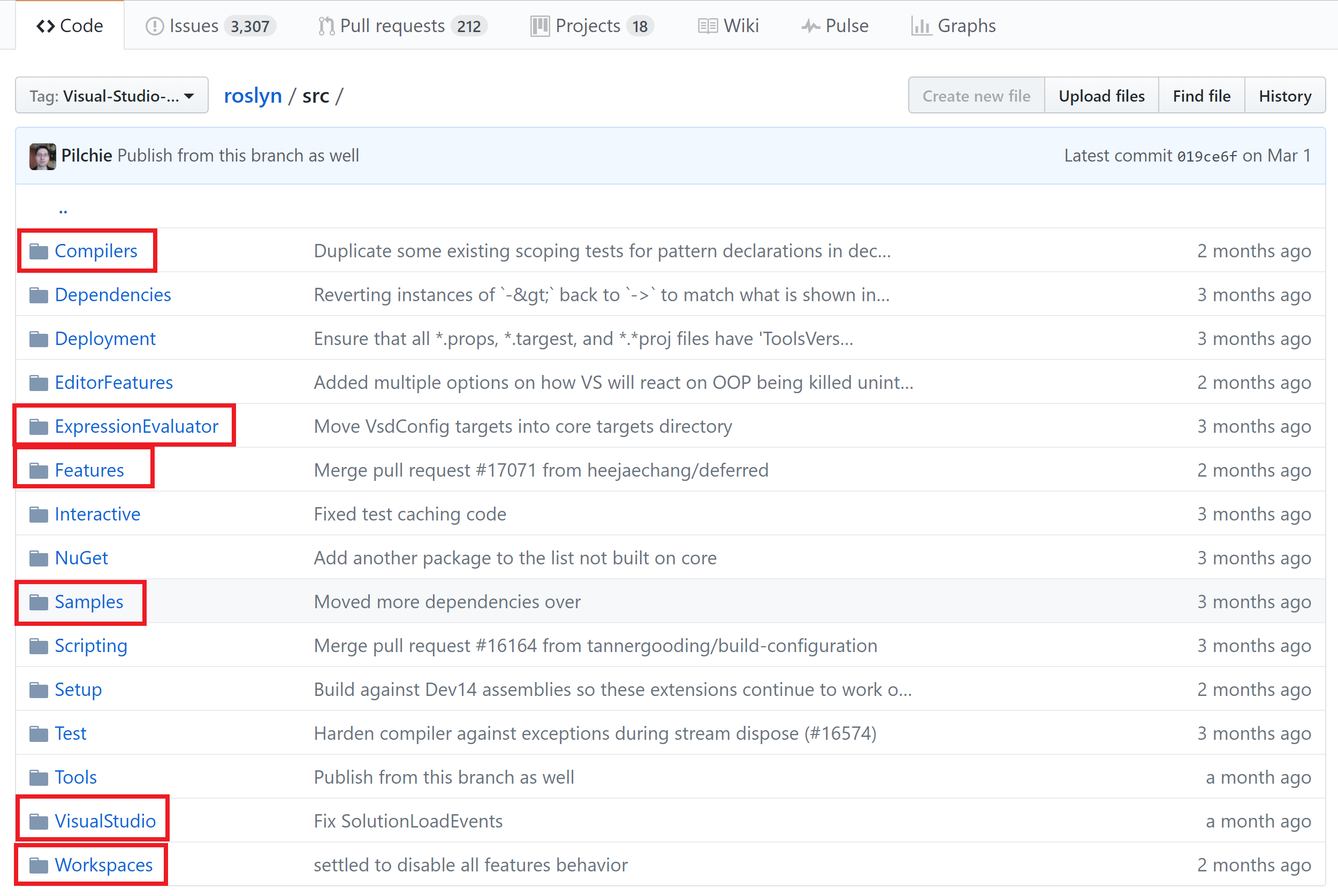Click the Compilers folder icon
Viewport: 1338px width, 896px height.
(x=39, y=251)
